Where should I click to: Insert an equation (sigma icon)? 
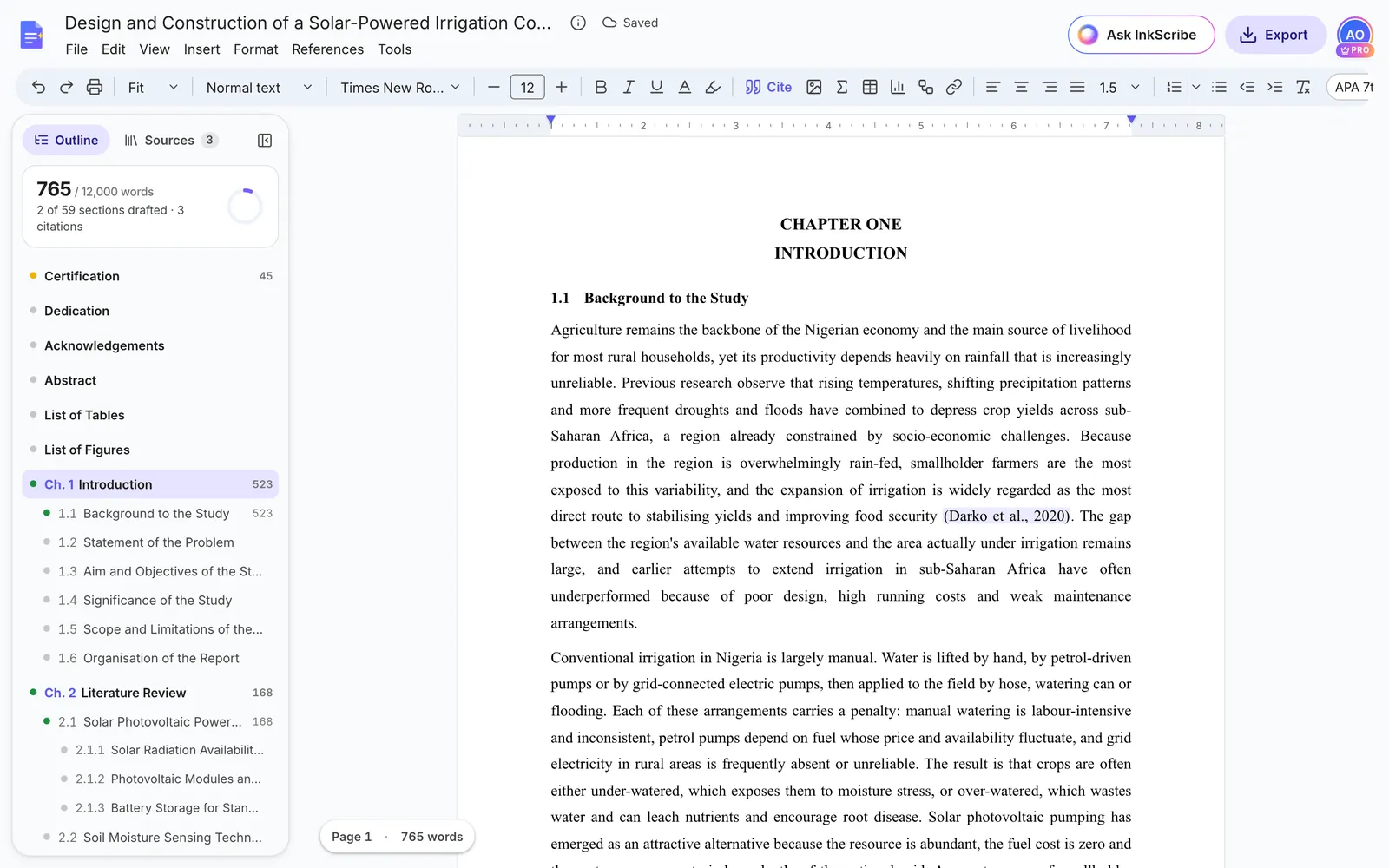[x=841, y=87]
